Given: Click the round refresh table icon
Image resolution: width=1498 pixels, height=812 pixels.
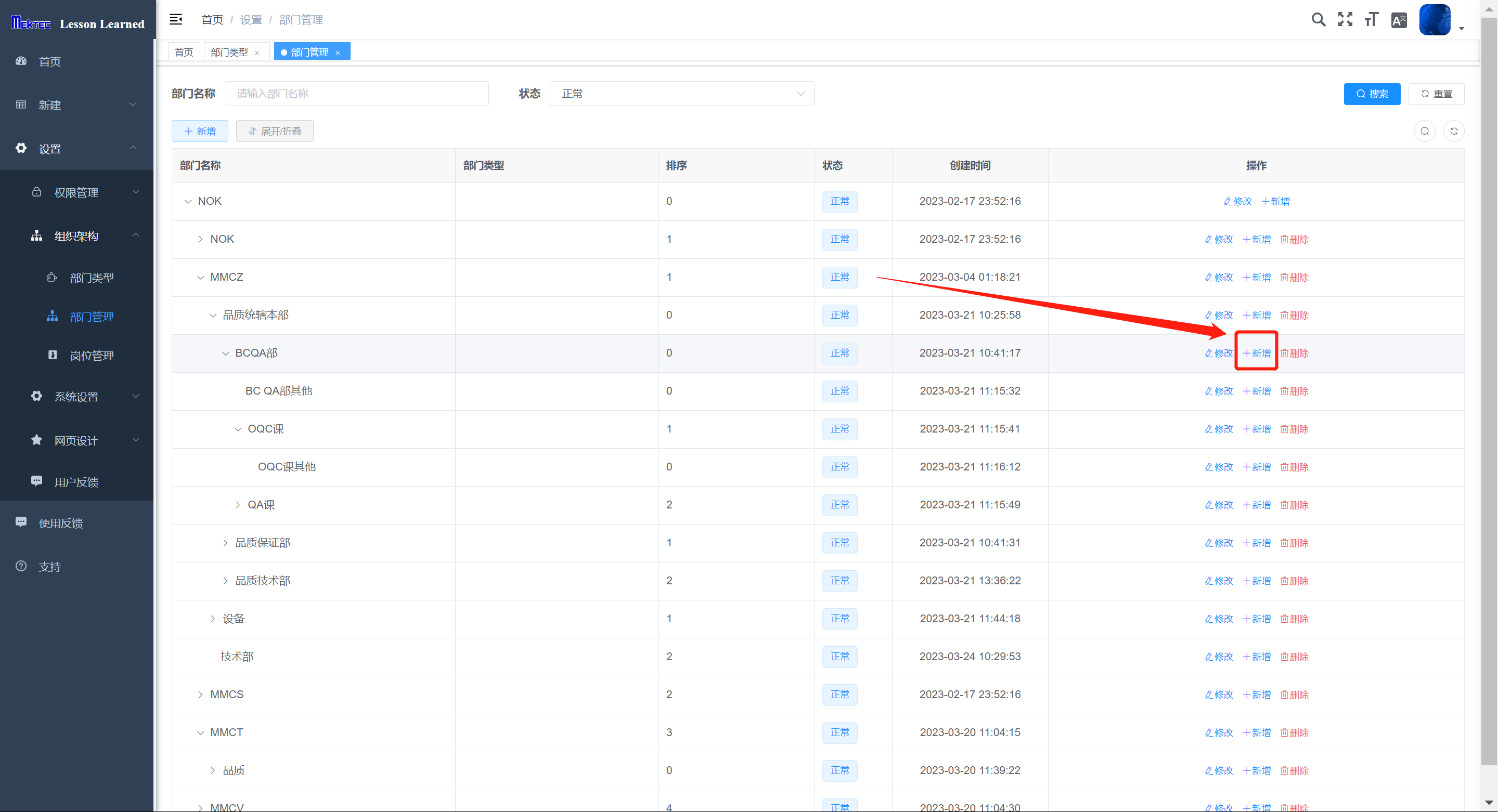Looking at the screenshot, I should click(1454, 131).
